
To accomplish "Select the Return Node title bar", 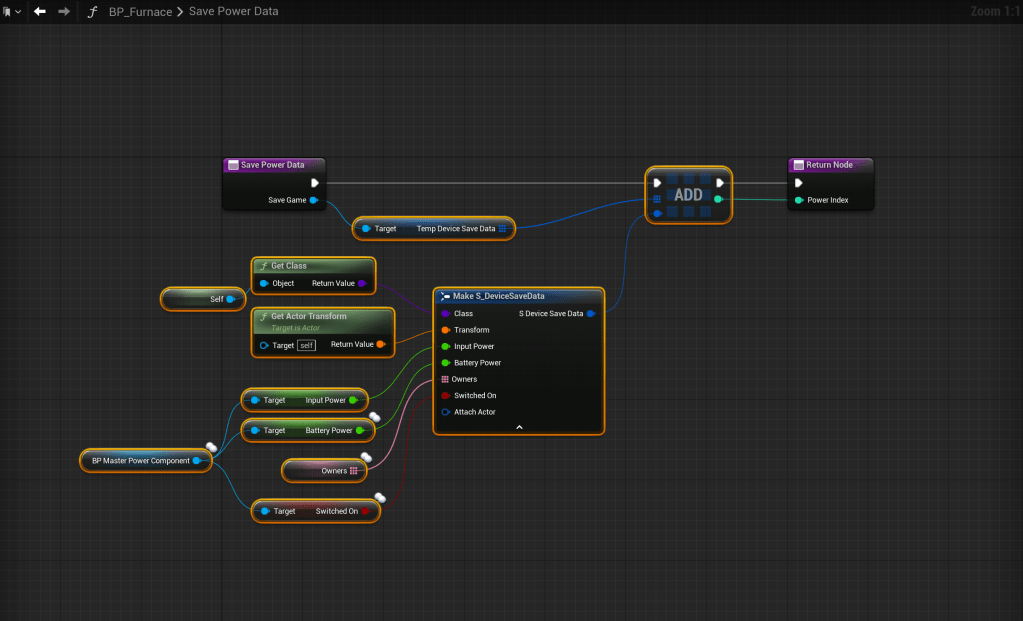I will coord(830,165).
